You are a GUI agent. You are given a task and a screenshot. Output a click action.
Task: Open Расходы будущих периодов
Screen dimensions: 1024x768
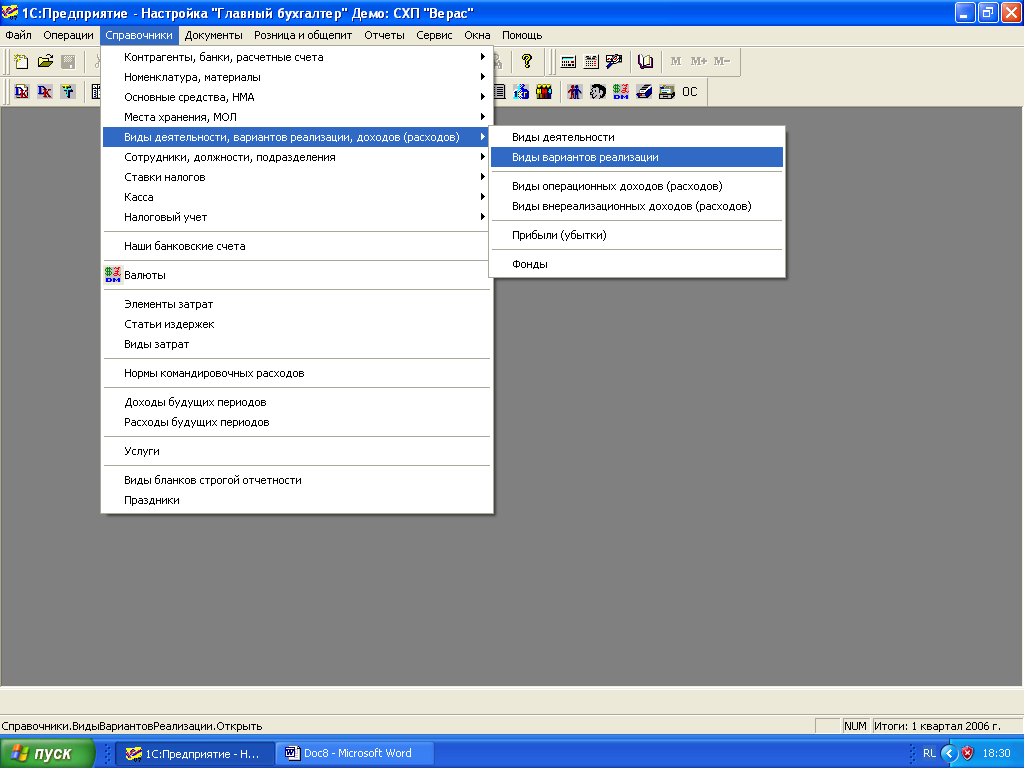point(296,423)
